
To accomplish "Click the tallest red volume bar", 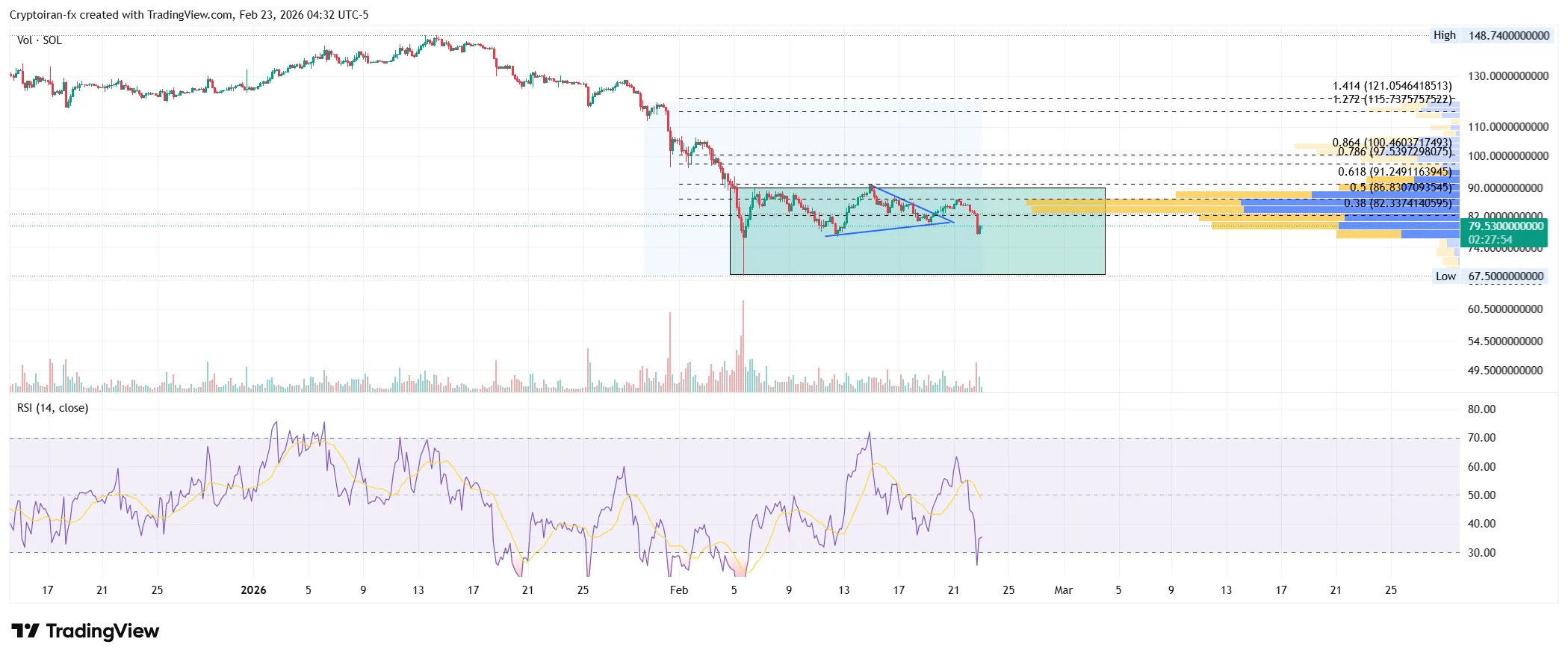I will (x=743, y=344).
